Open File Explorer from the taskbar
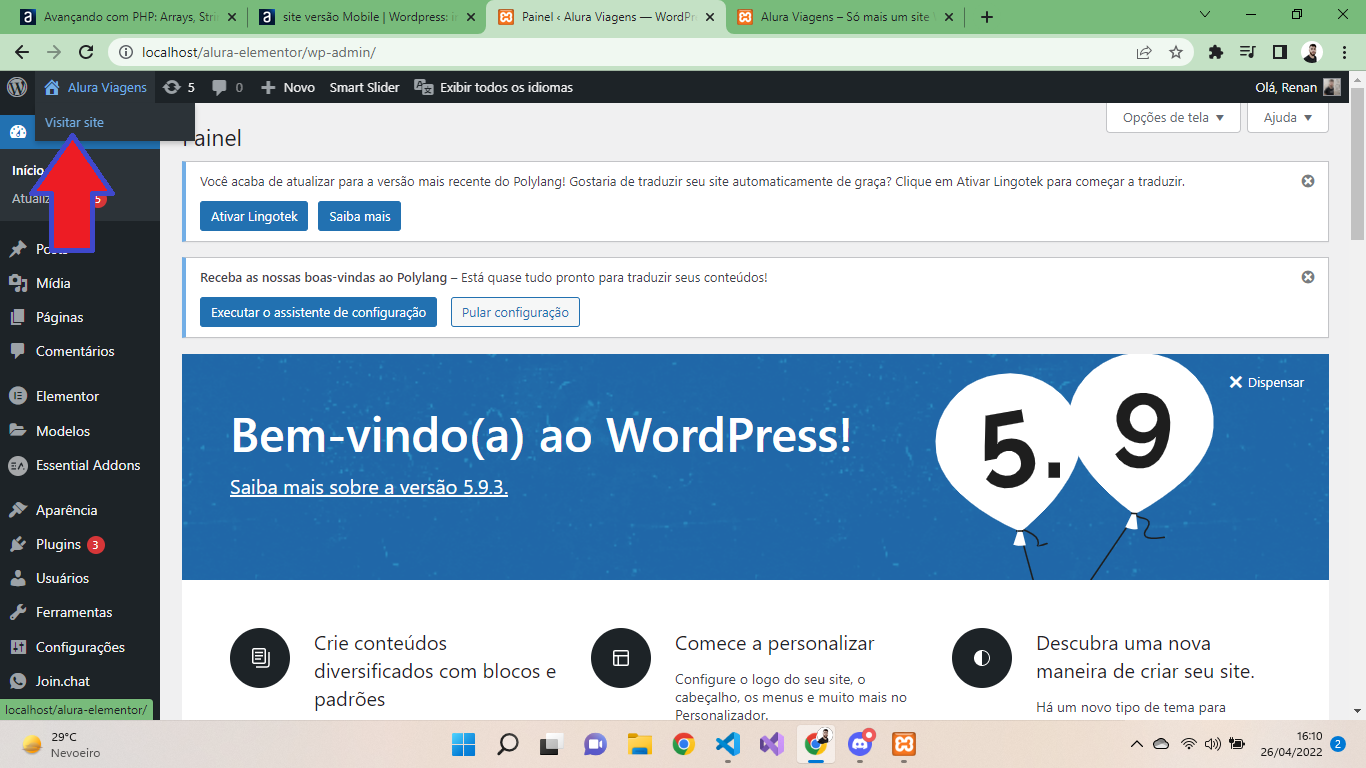This screenshot has width=1366, height=768. click(x=640, y=744)
